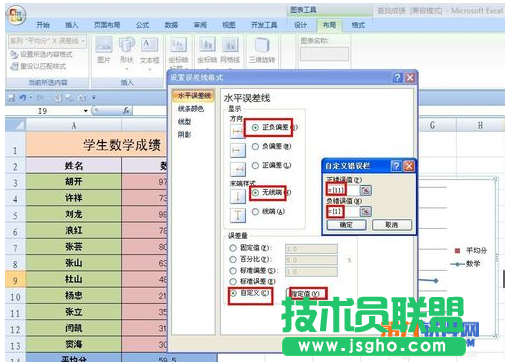Select column H header
509x362 pixels.
480,125
